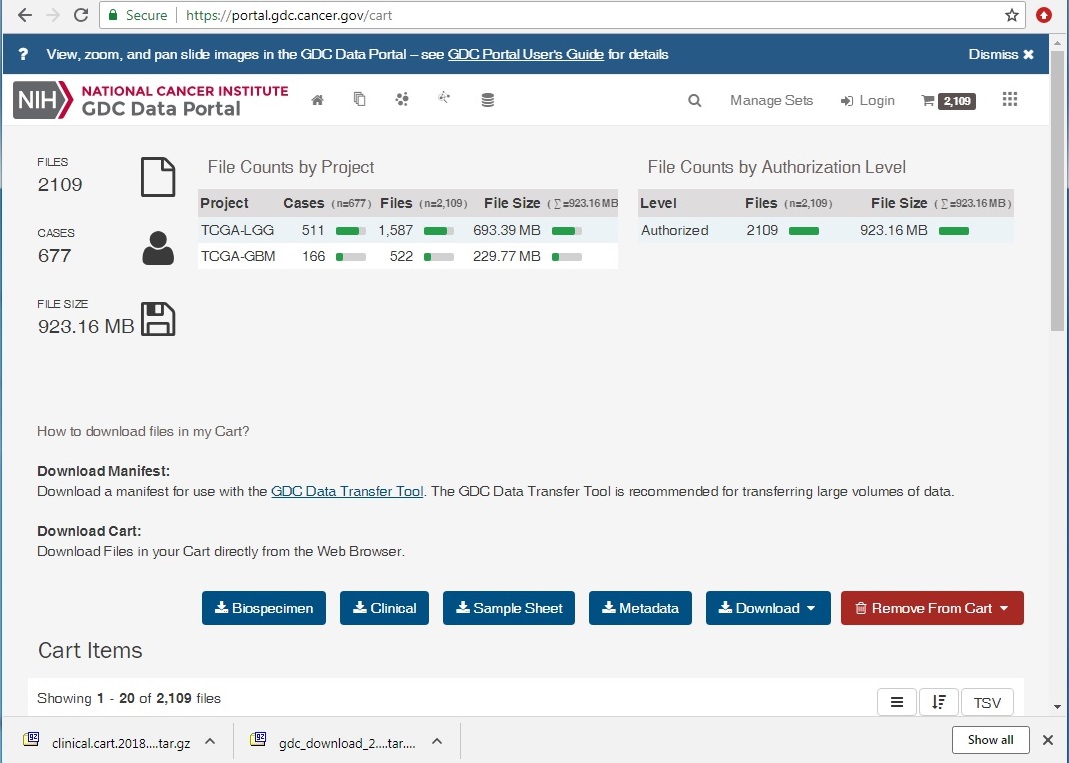This screenshot has width=1069, height=763.
Task: Open options for gdc_download item
Action: (437, 741)
